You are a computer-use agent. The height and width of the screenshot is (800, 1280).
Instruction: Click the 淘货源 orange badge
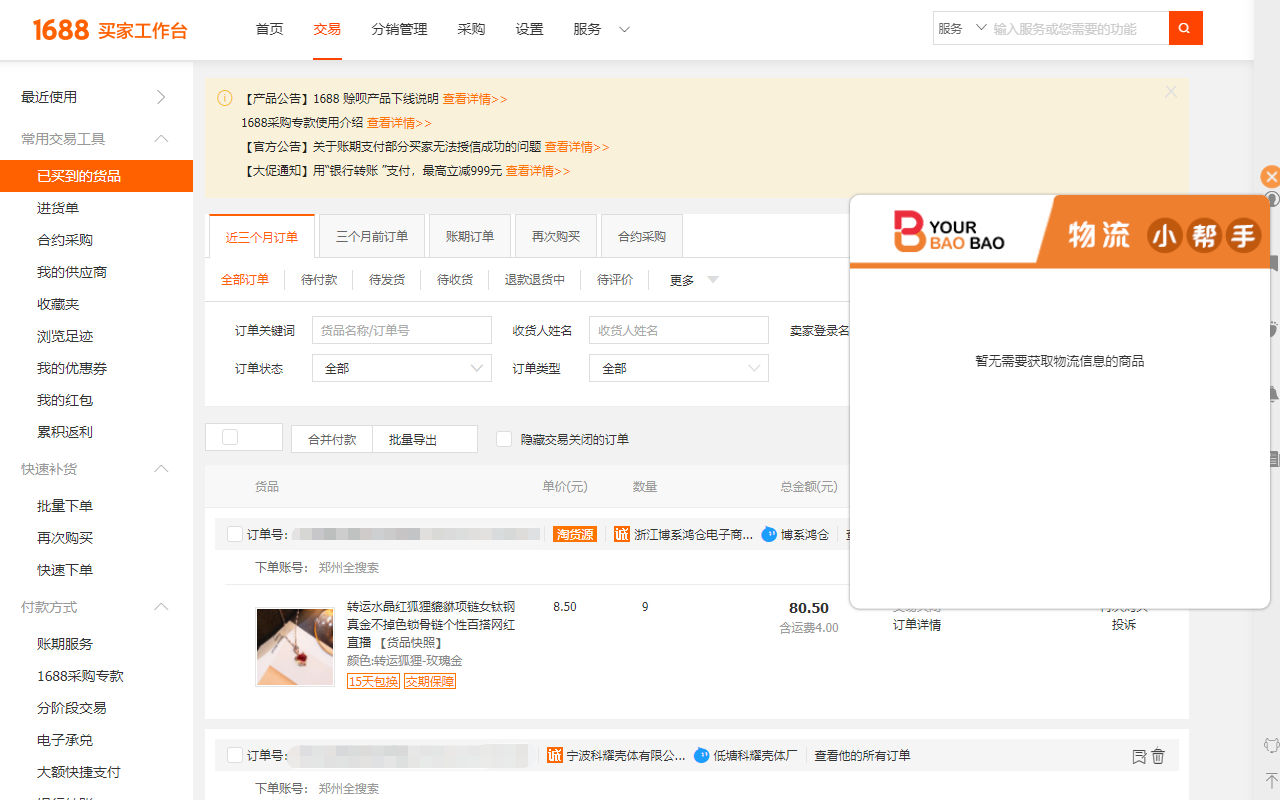tap(575, 535)
